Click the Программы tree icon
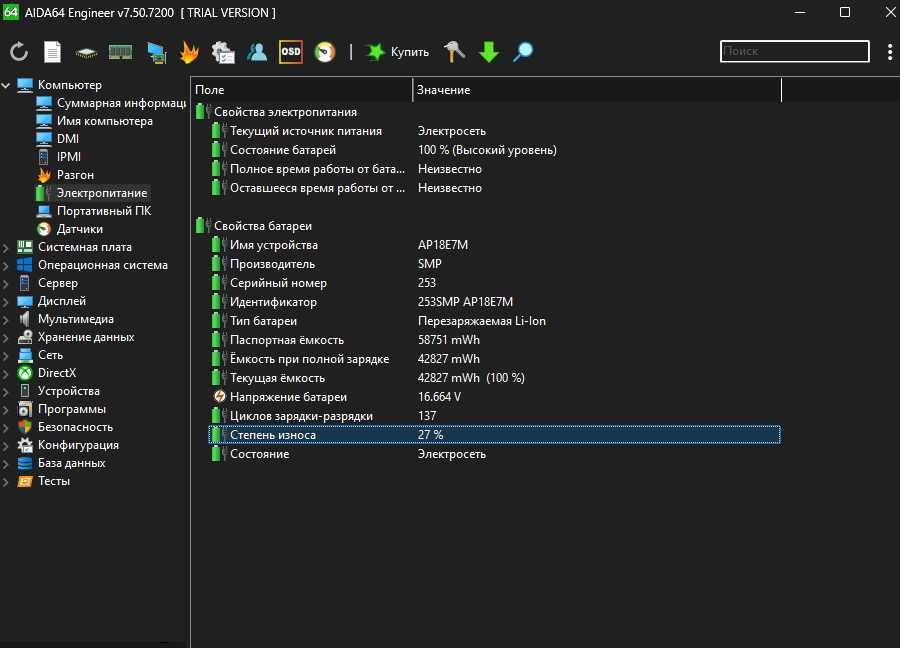 pyautogui.click(x=25, y=409)
